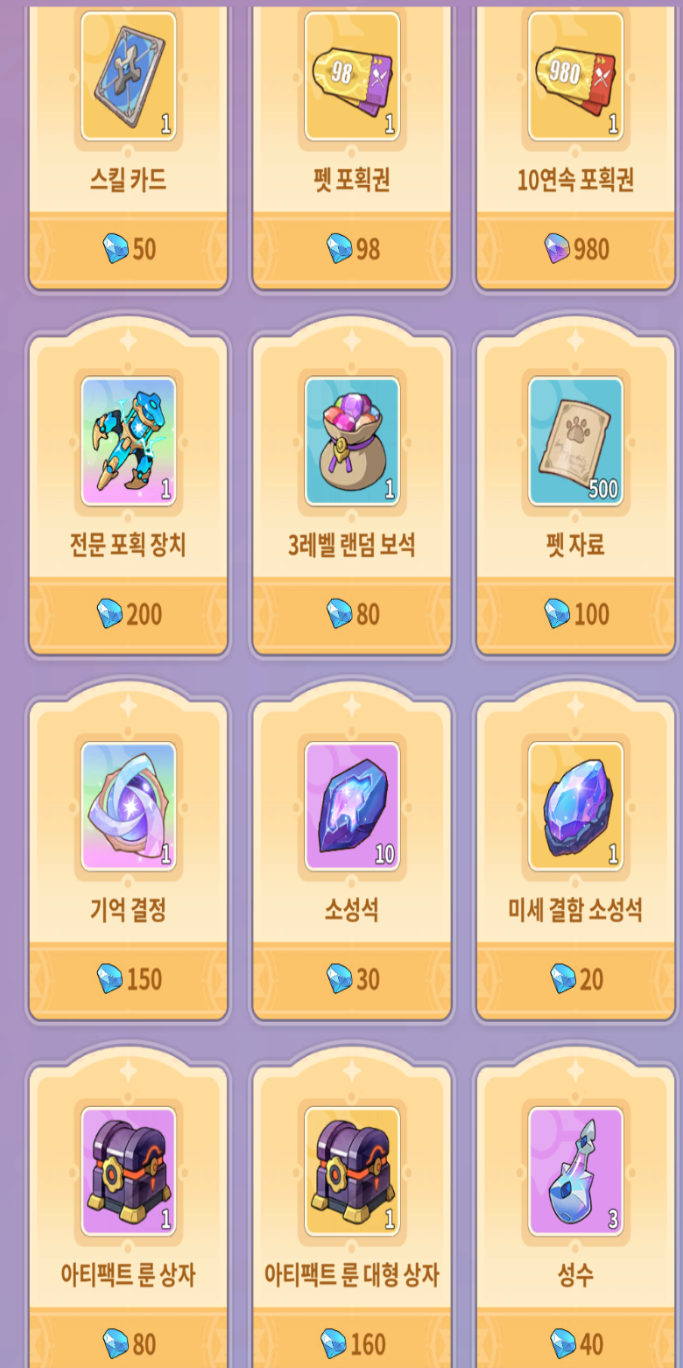
Task: Select the 소성석 purple stone icon
Action: tap(352, 806)
